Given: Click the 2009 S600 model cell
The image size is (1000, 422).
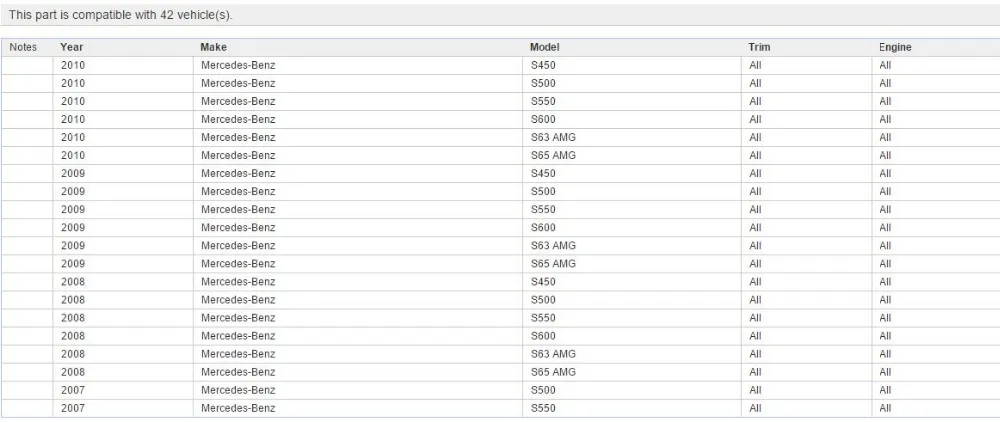Looking at the screenshot, I should coord(631,228).
